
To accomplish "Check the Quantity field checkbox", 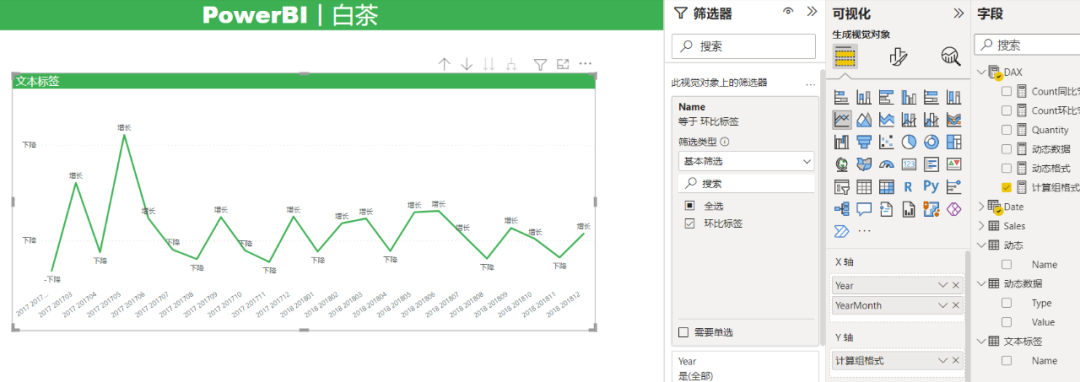I will pyautogui.click(x=1006, y=129).
